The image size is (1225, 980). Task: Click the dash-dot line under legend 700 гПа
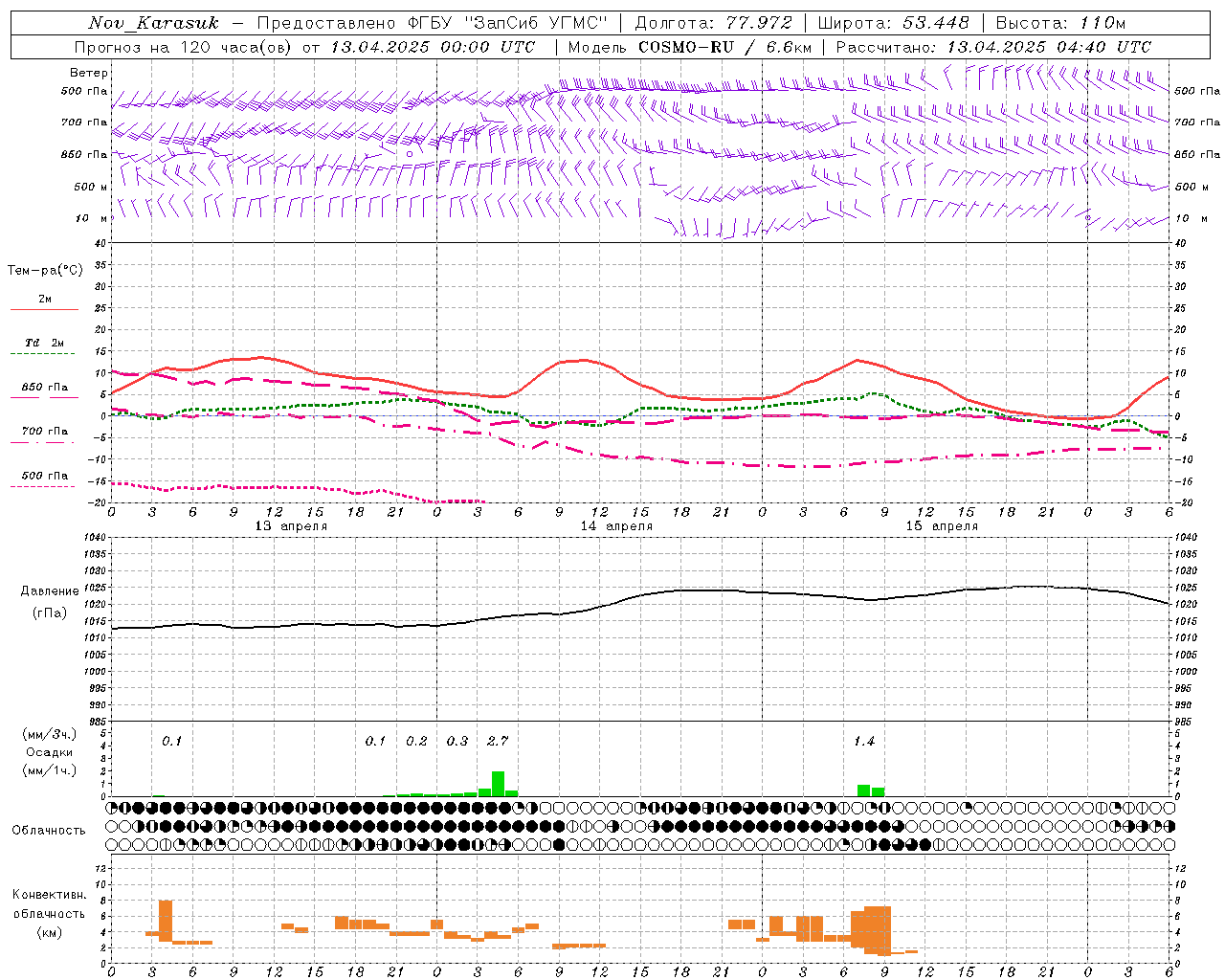pos(44,443)
